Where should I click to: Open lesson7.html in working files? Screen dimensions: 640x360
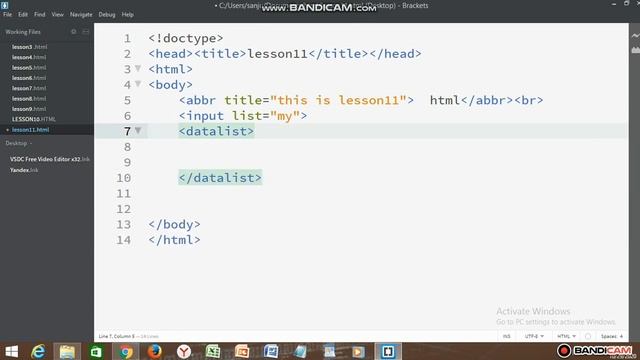[x=29, y=88]
